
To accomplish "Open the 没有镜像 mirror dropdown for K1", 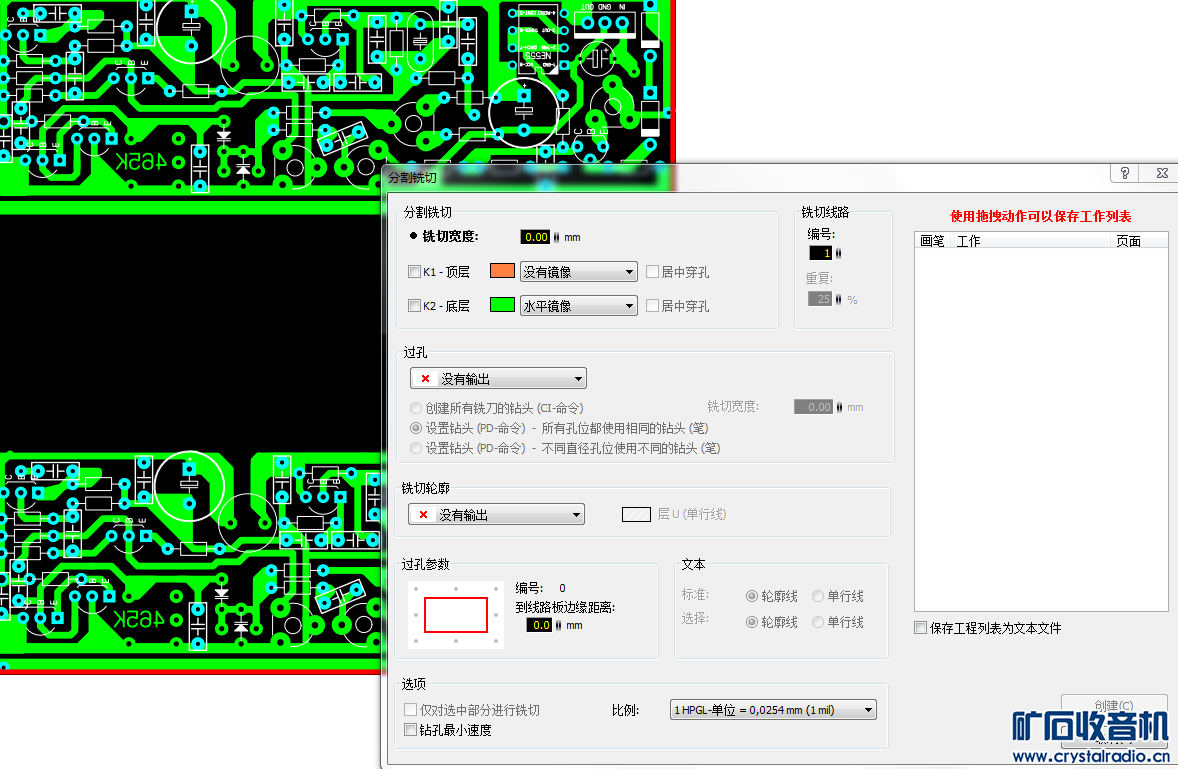I will [x=578, y=272].
